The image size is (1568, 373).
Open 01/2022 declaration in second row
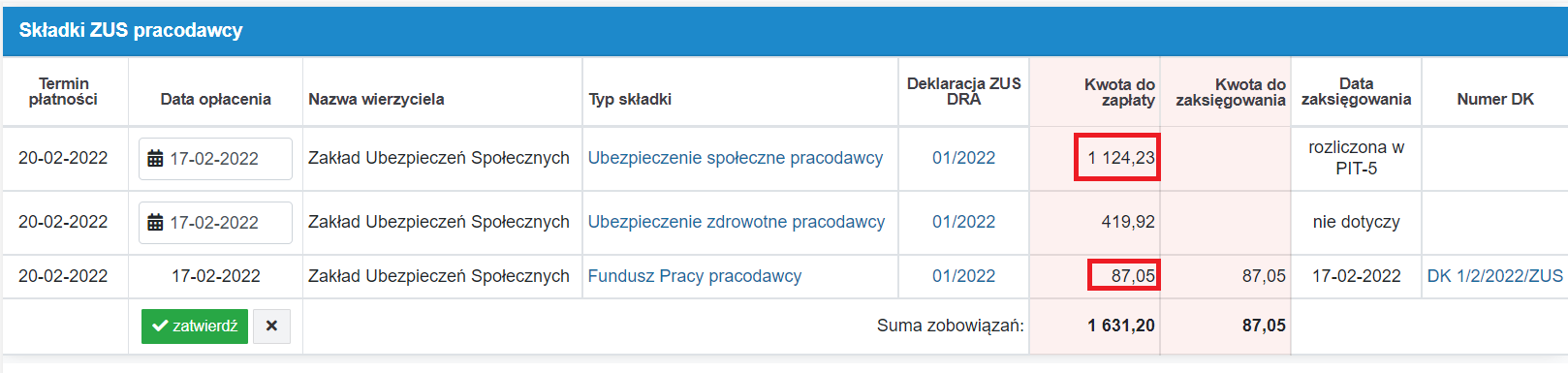963,222
